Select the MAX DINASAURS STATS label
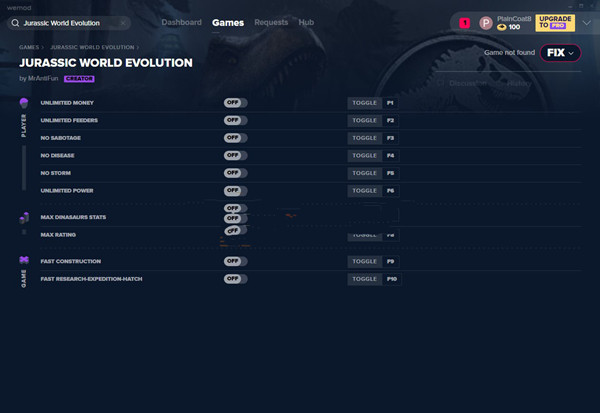 (x=73, y=217)
